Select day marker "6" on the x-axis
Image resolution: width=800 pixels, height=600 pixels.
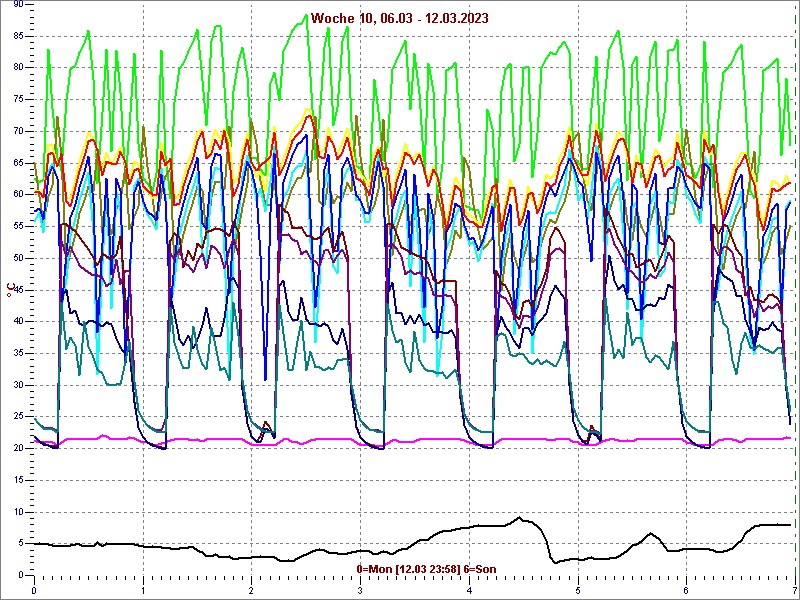[686, 590]
